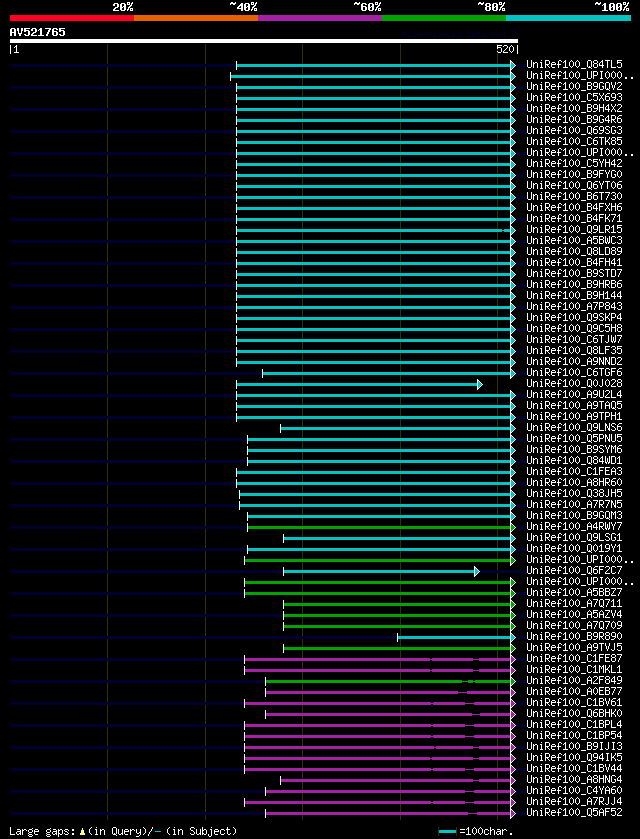Image resolution: width=640 pixels, height=839 pixels.
Task: Select the UniRef100_A8HR60 label
Action: click(574, 483)
